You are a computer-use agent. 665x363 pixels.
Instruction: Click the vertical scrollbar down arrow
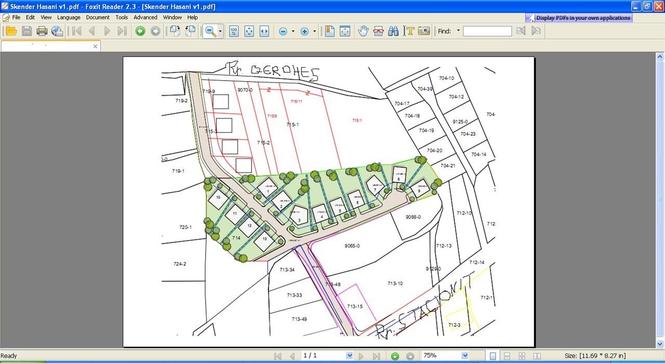660,344
